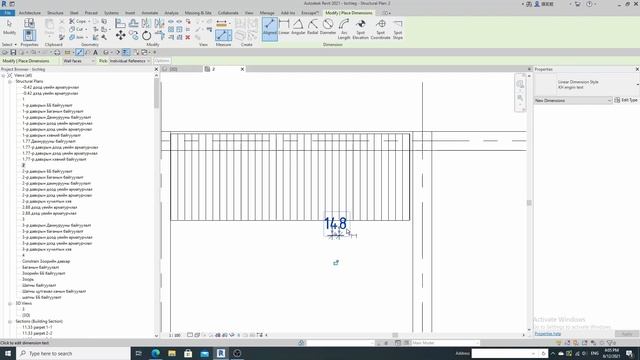Click the red Delete X icon
The width and height of the screenshot is (640, 360).
click(x=188, y=37)
